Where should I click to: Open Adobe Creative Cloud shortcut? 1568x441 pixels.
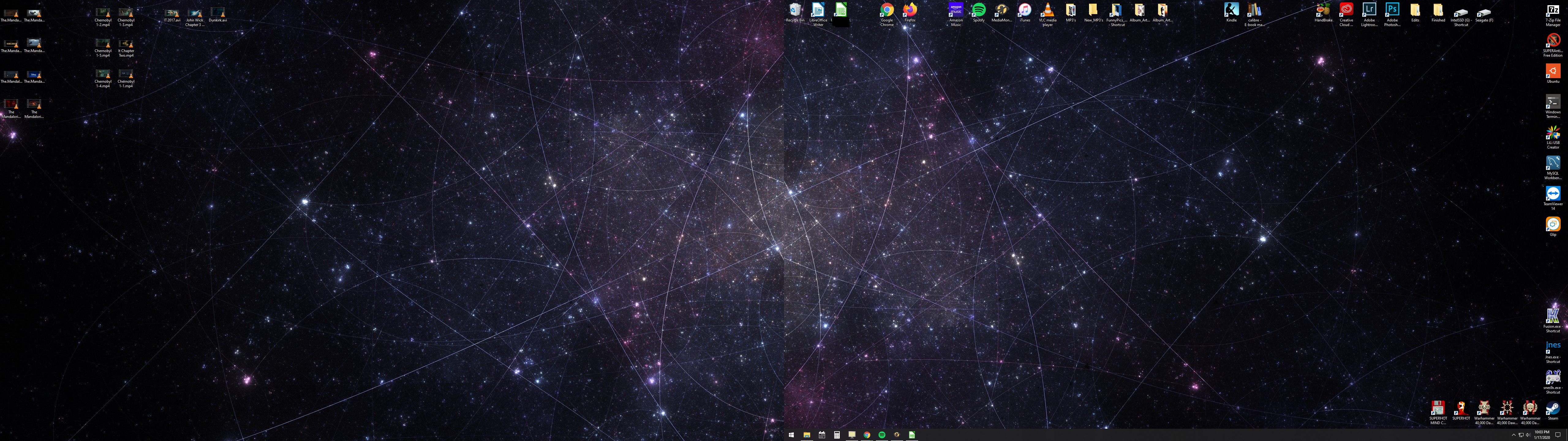coord(1346,15)
